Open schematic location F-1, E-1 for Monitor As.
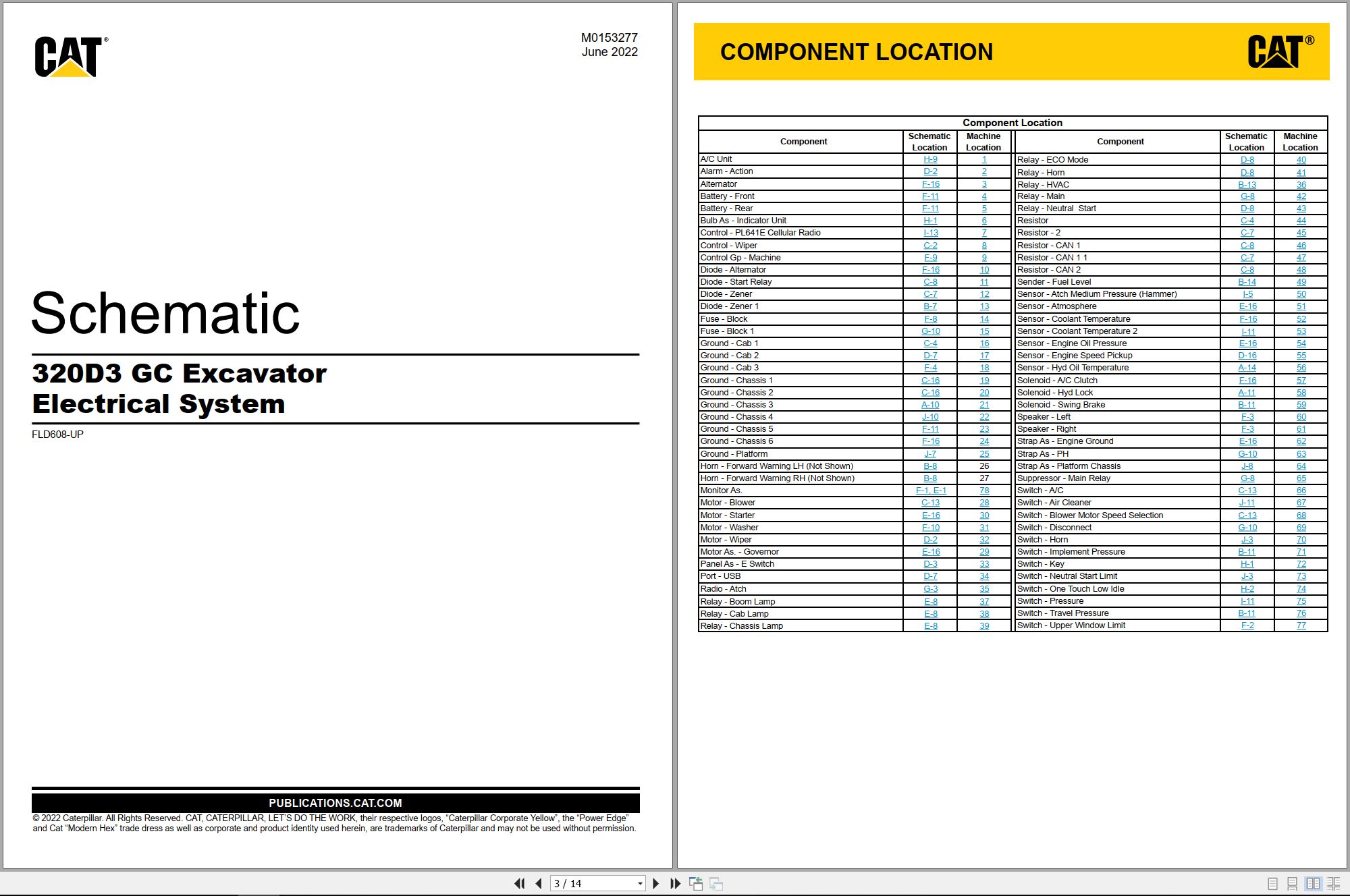Image resolution: width=1350 pixels, height=896 pixels. (x=931, y=491)
